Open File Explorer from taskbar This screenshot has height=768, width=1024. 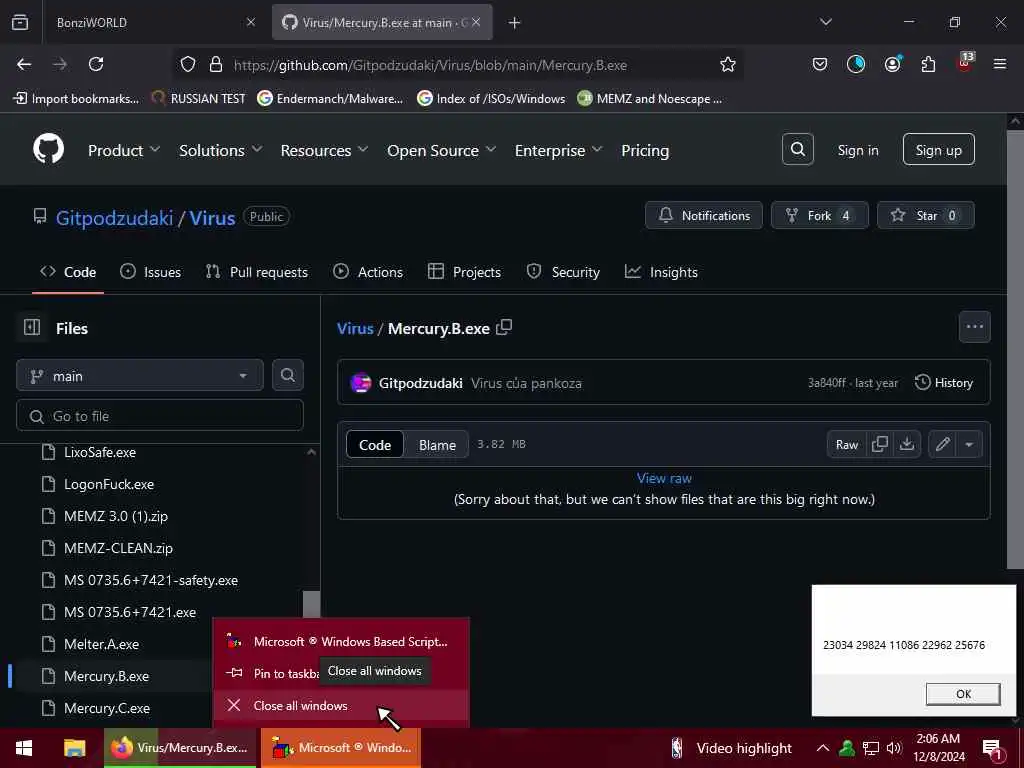coord(74,748)
